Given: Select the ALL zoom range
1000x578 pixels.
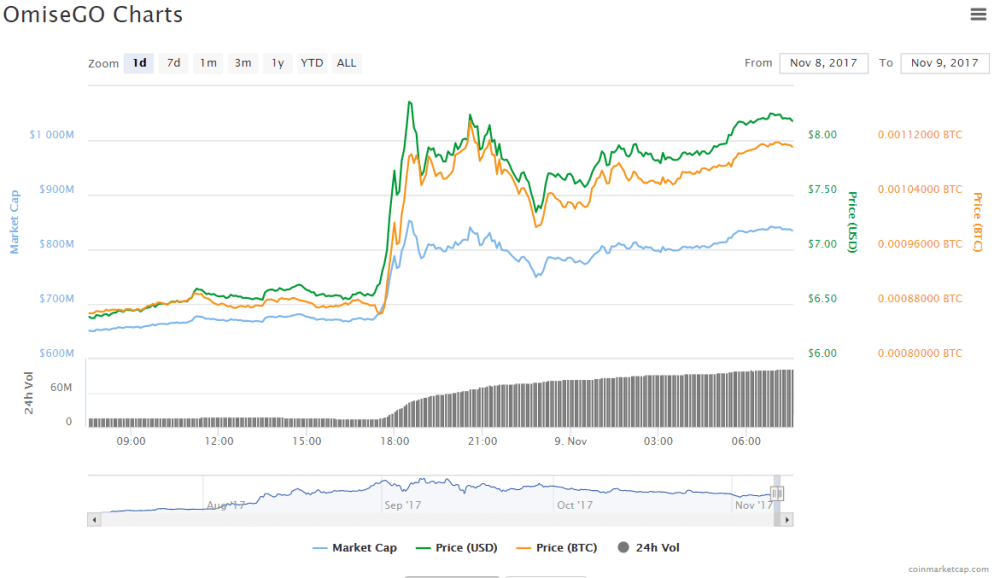Looking at the screenshot, I should [x=346, y=63].
